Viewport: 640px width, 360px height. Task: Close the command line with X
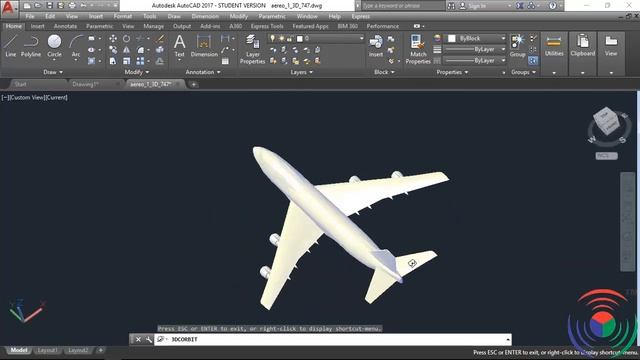point(138,340)
